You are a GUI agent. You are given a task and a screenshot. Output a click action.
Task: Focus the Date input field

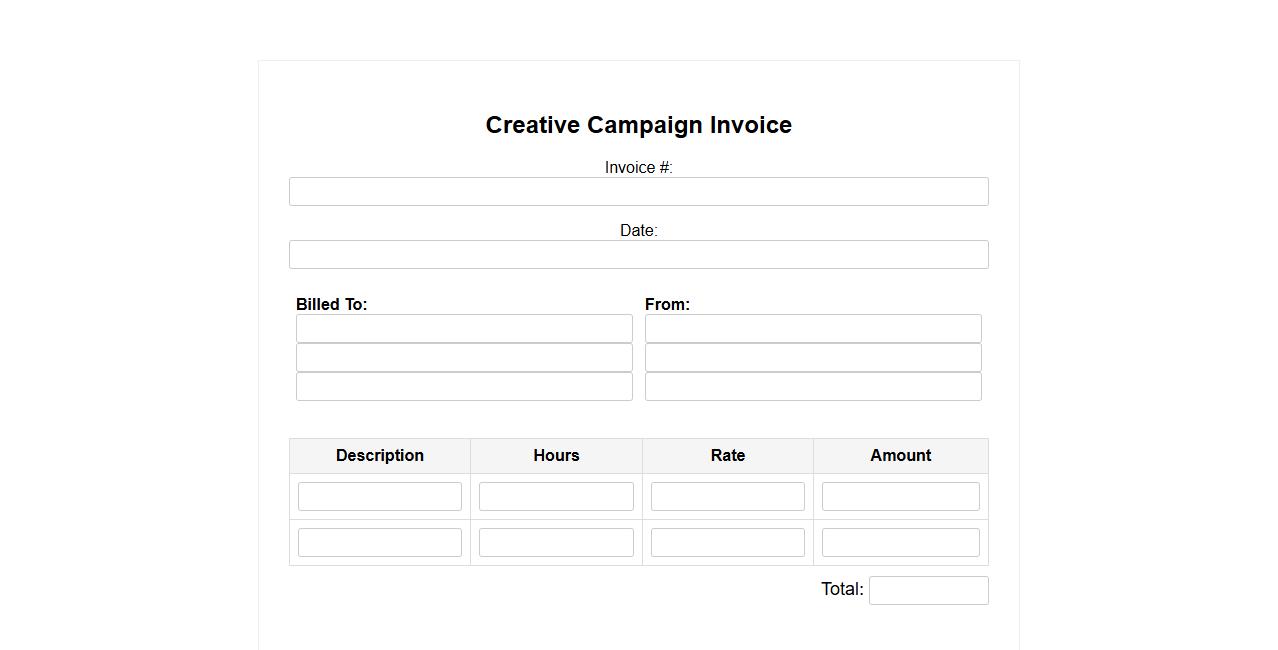[638, 255]
